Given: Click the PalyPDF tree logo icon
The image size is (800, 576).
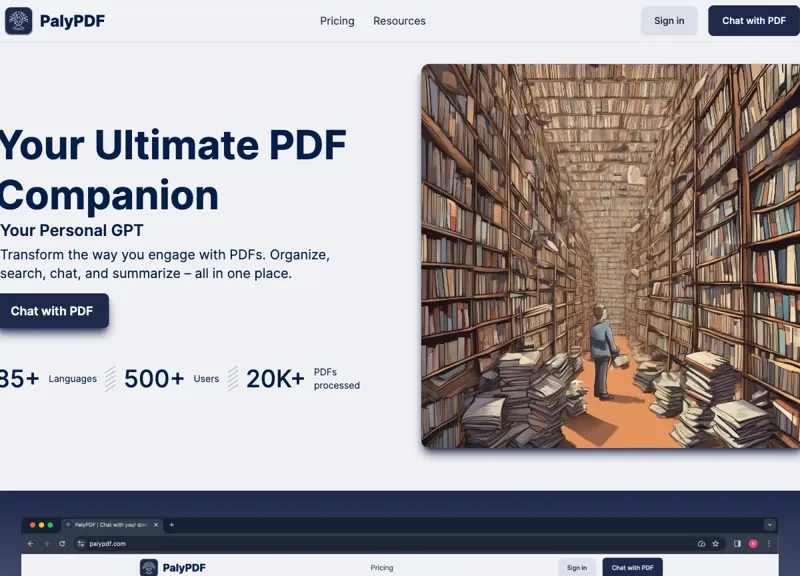Looking at the screenshot, I should (x=18, y=20).
